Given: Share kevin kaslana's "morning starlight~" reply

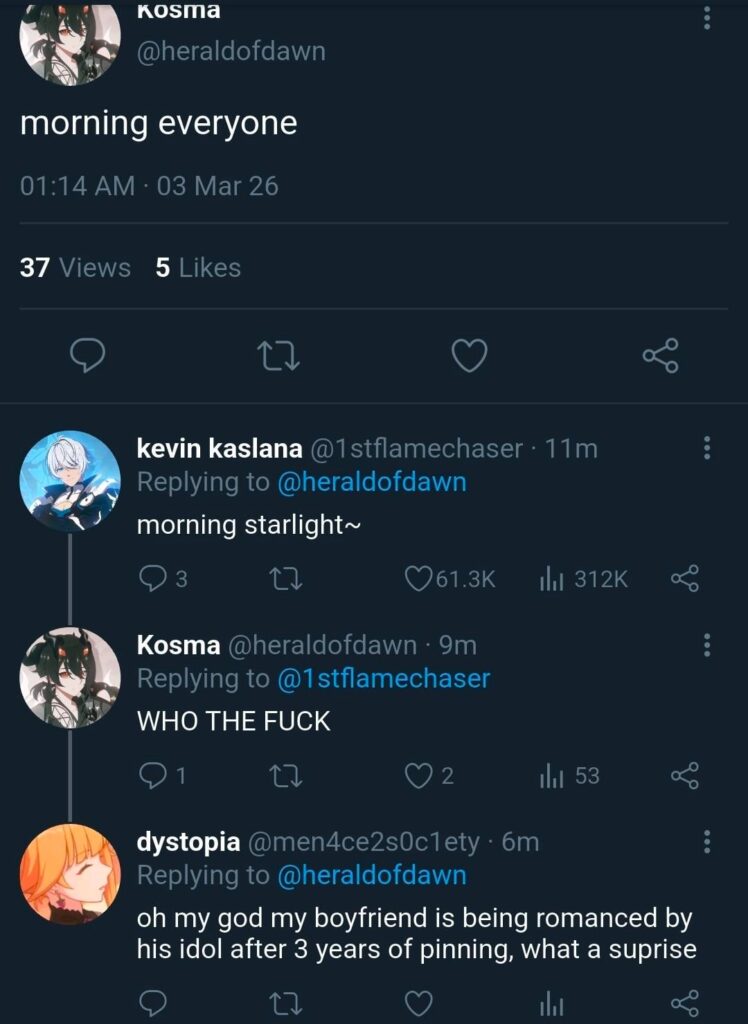Looking at the screenshot, I should (x=684, y=578).
